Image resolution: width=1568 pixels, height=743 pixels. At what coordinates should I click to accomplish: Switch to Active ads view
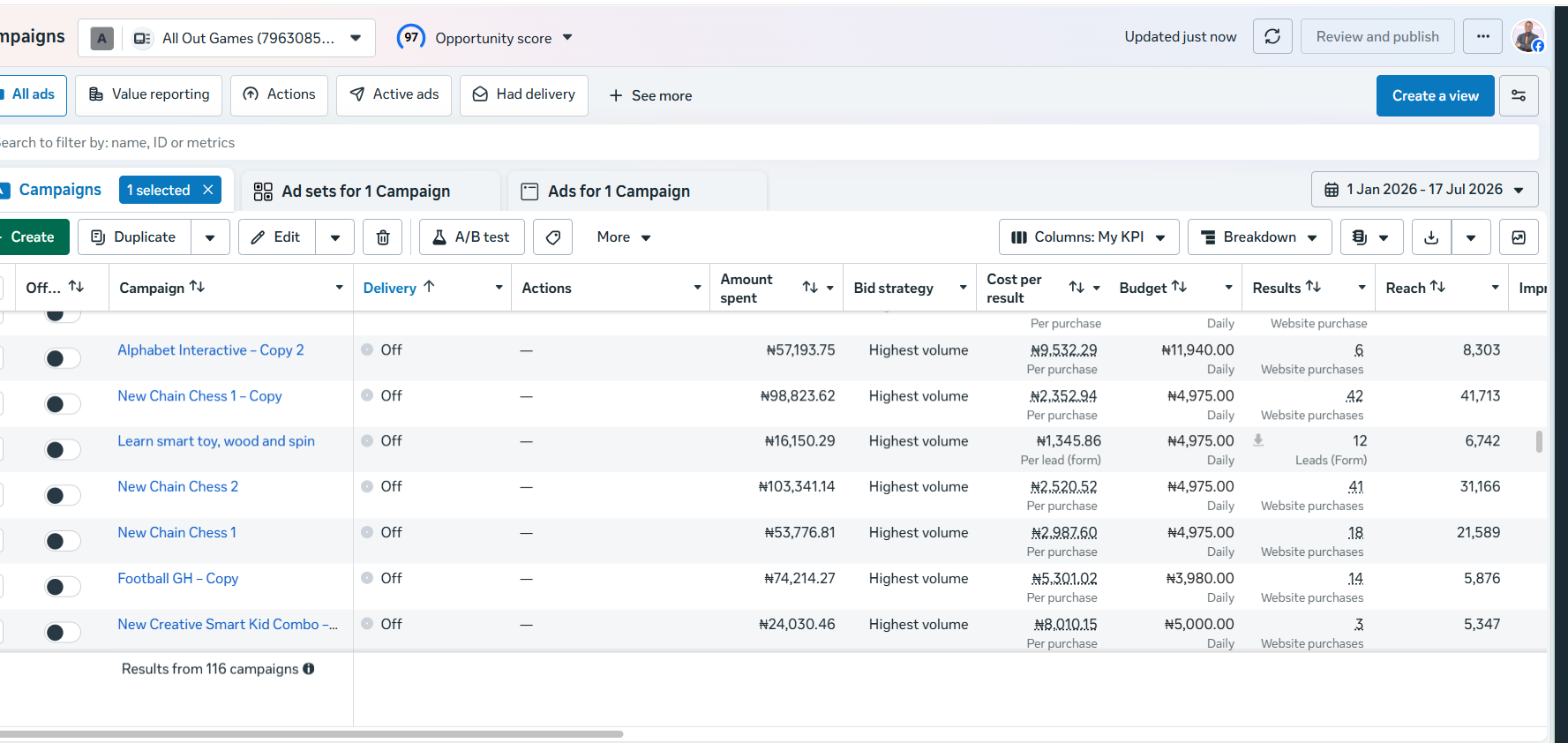tap(394, 94)
